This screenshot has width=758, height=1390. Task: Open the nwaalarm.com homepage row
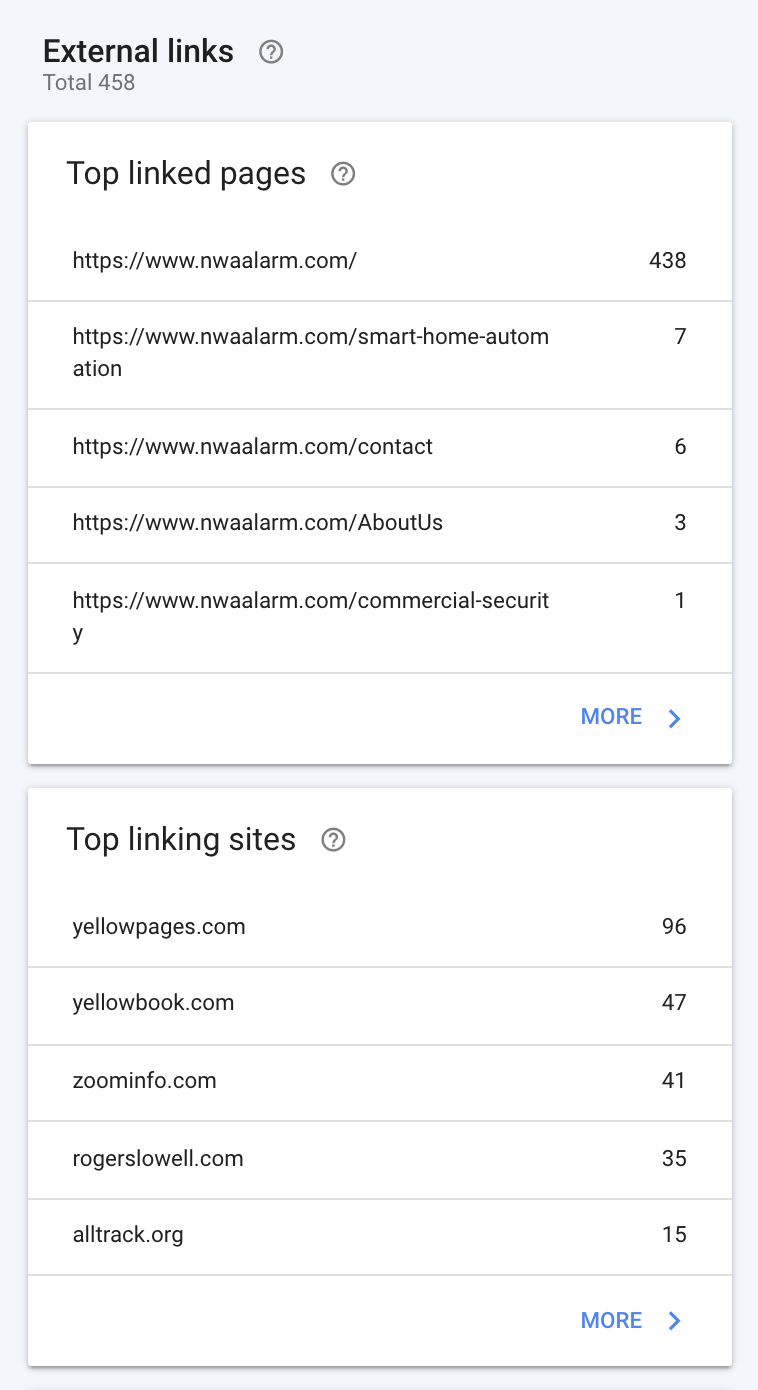(x=215, y=261)
